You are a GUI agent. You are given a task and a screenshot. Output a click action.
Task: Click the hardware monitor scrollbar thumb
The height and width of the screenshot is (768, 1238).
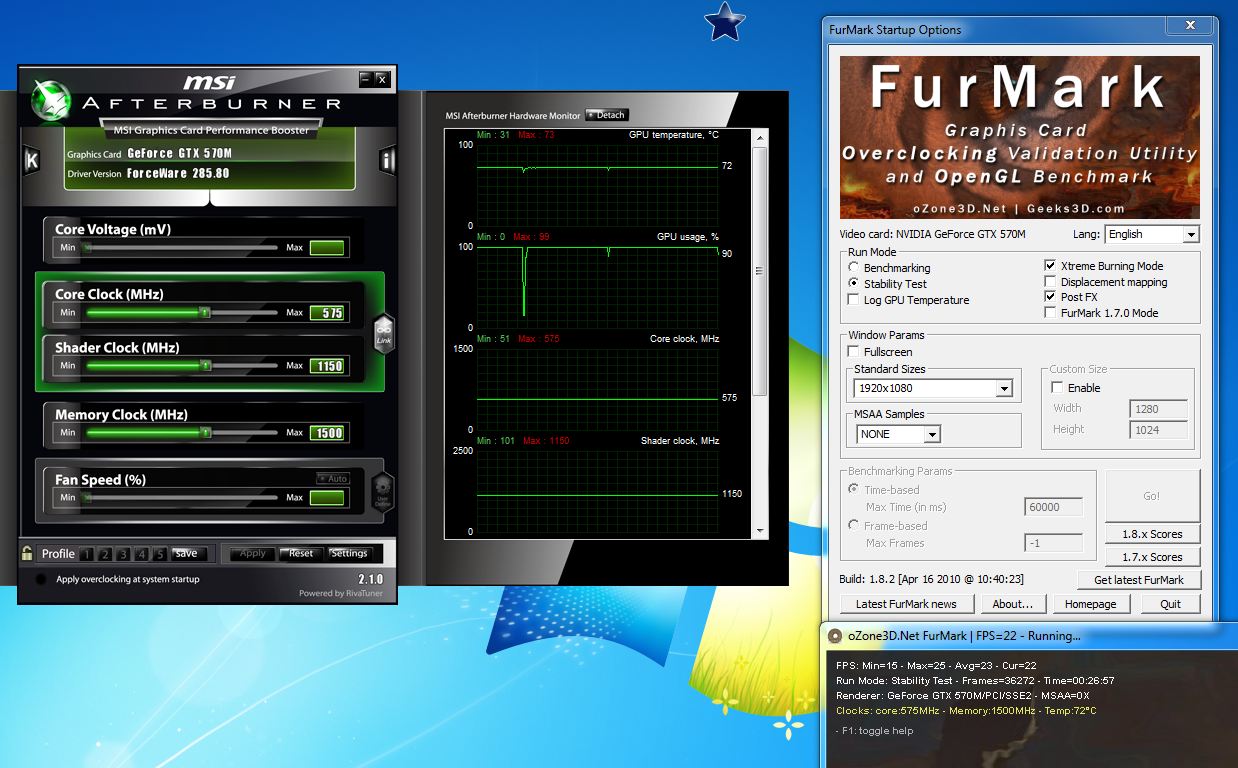point(760,270)
